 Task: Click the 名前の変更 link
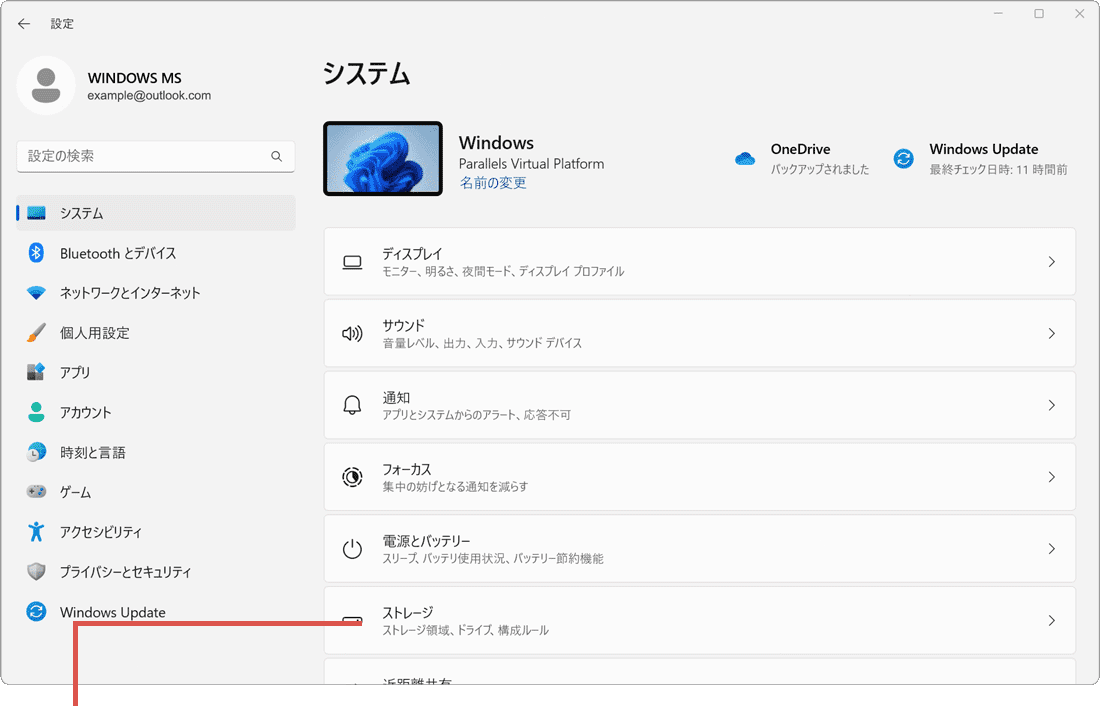(x=492, y=183)
